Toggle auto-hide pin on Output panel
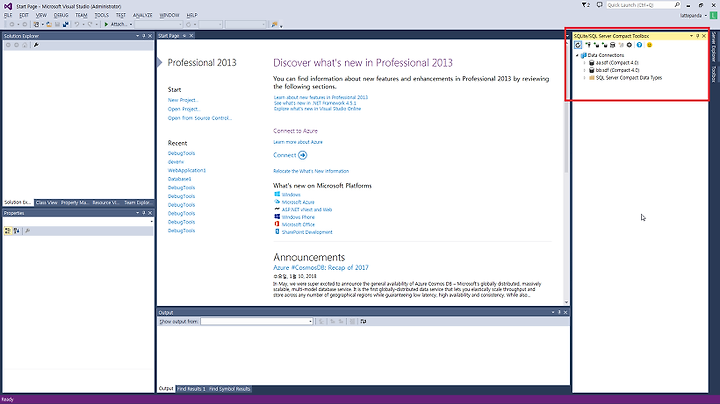This screenshot has height=404, width=720. pyautogui.click(x=559, y=312)
